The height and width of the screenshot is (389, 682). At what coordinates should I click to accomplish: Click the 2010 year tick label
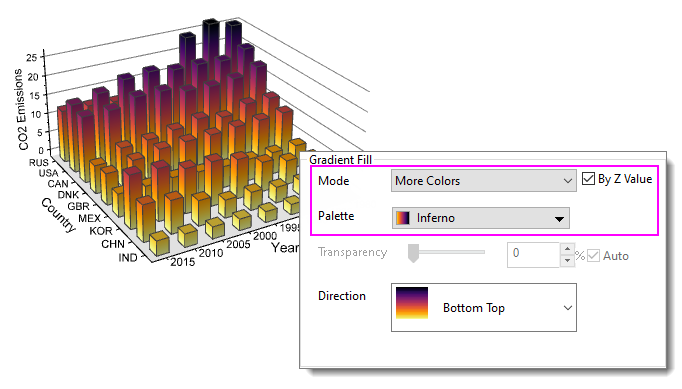click(211, 253)
